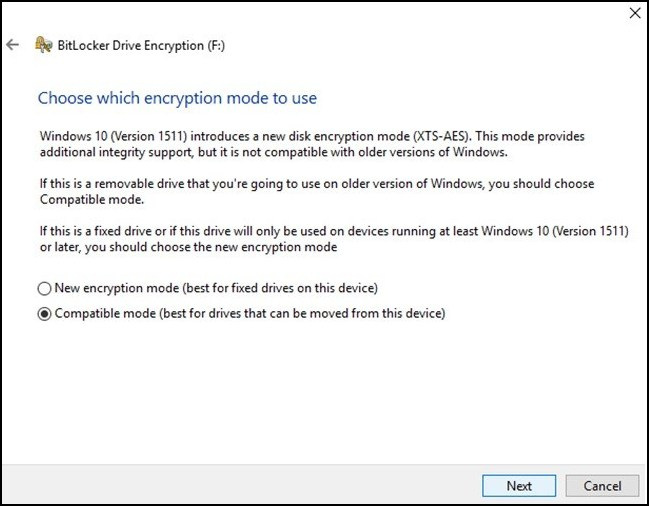649x506 pixels.
Task: Select the Compatible mode radio button
Action: click(x=44, y=314)
